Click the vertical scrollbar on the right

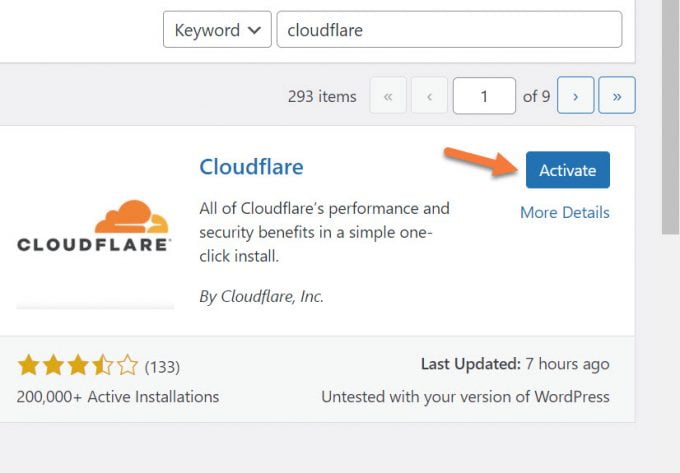670,120
